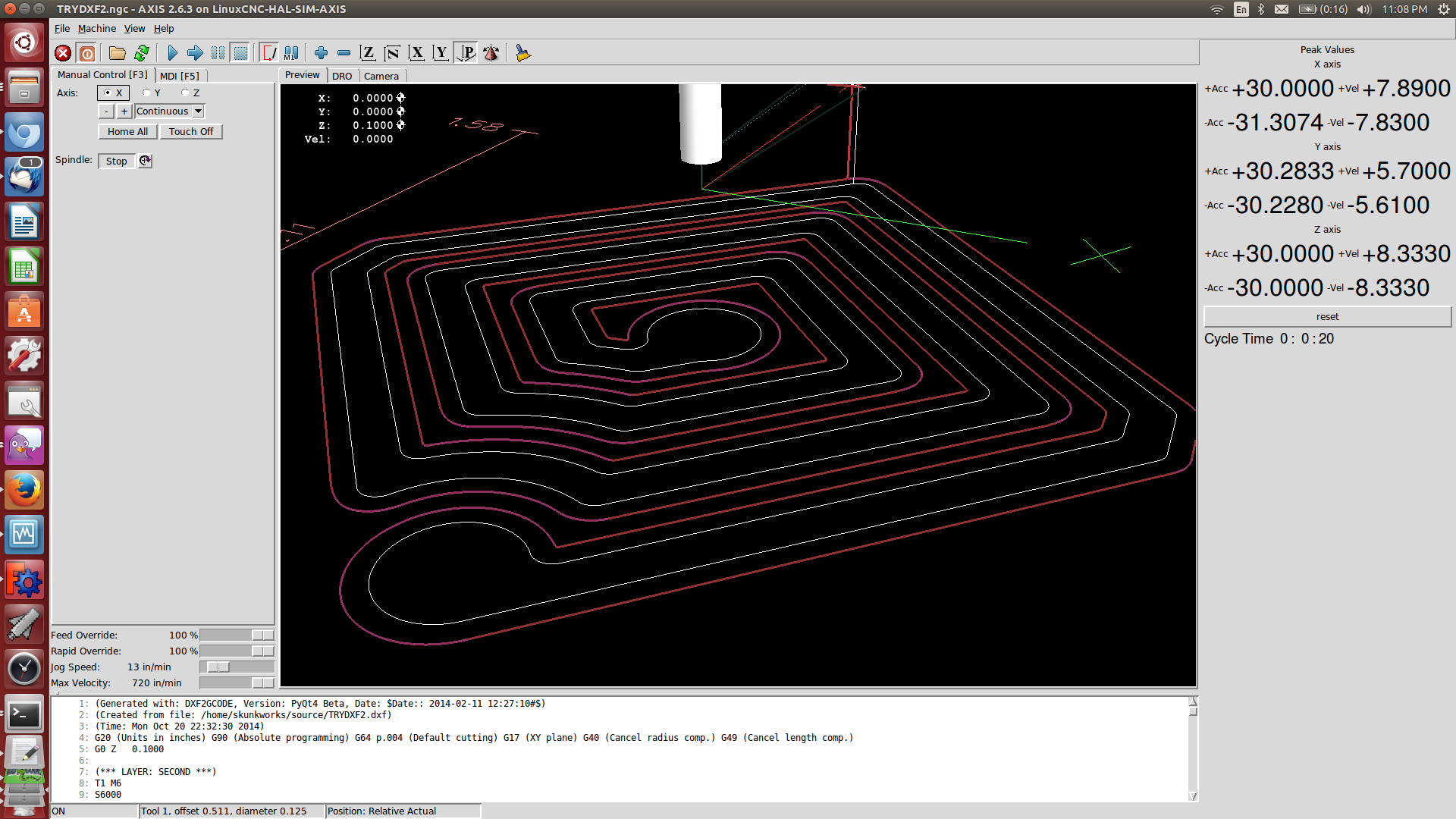Viewport: 1456px width, 819px height.
Task: Open Help menu
Action: point(164,28)
